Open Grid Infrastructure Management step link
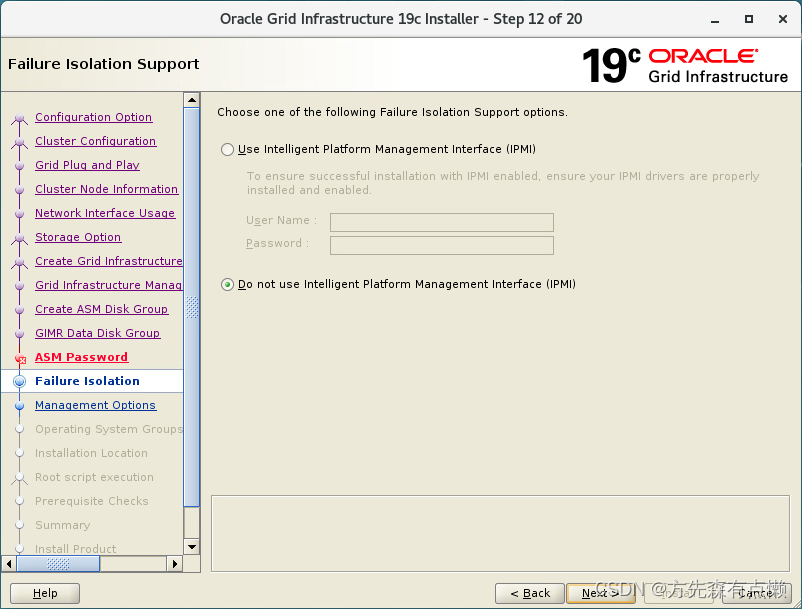Image resolution: width=802 pixels, height=609 pixels. click(108, 285)
